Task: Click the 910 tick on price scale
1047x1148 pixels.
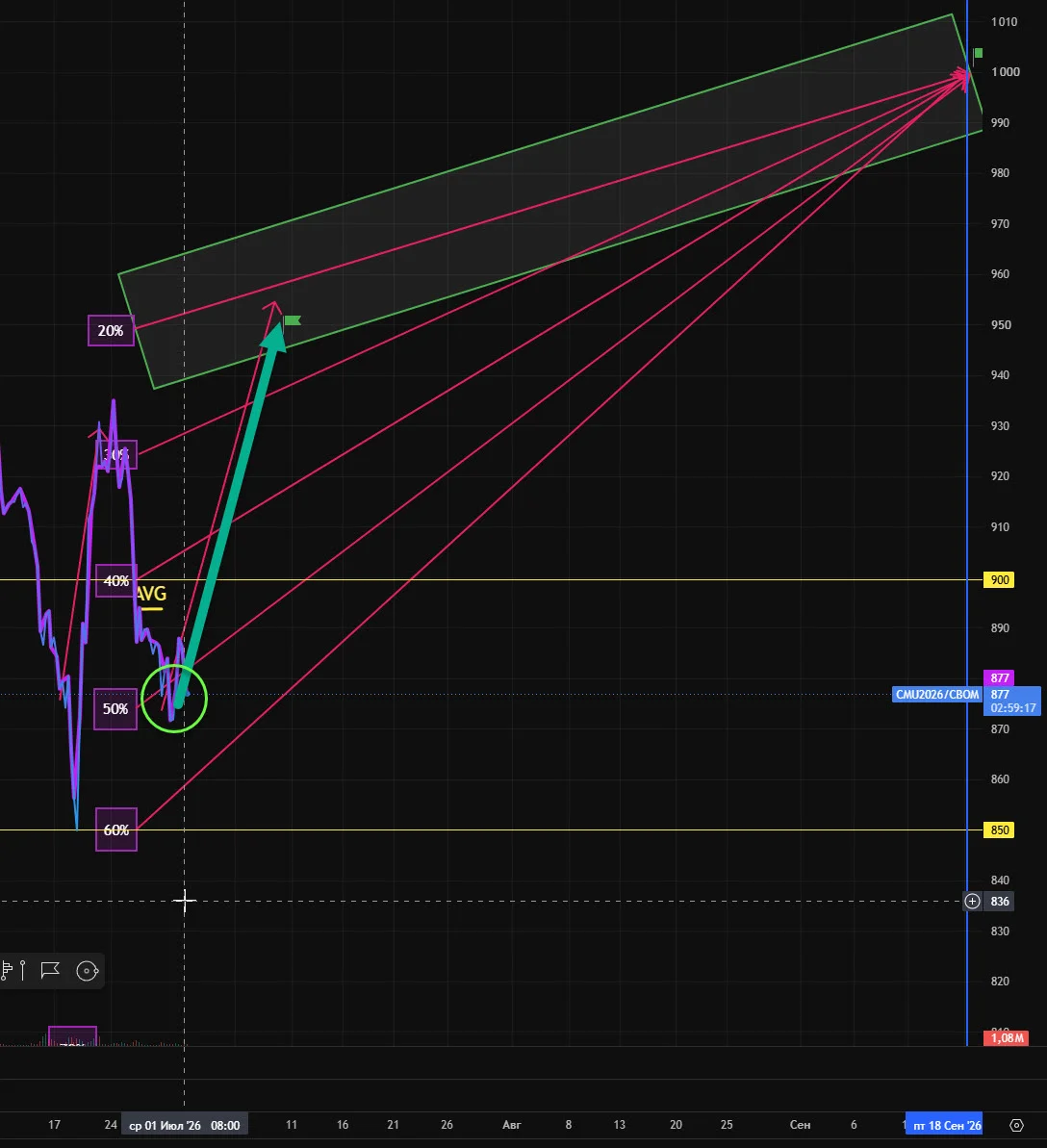Action: 1000,526
